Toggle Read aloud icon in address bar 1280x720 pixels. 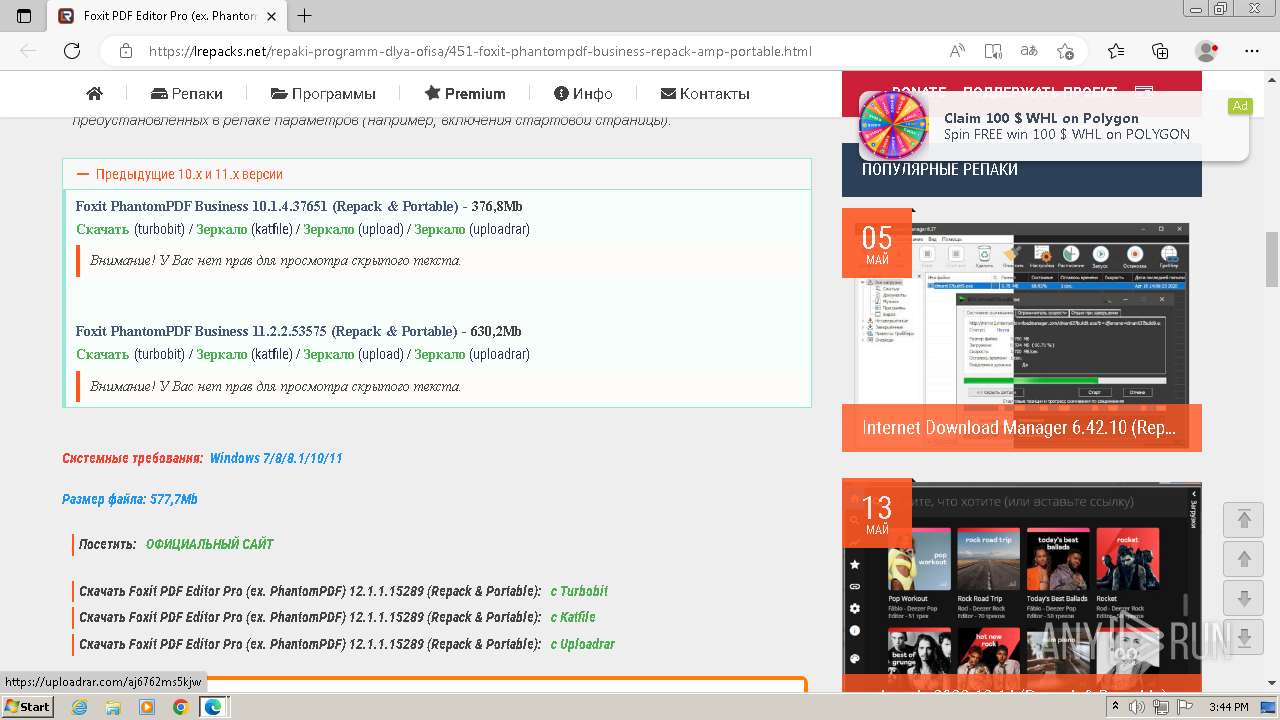click(957, 51)
